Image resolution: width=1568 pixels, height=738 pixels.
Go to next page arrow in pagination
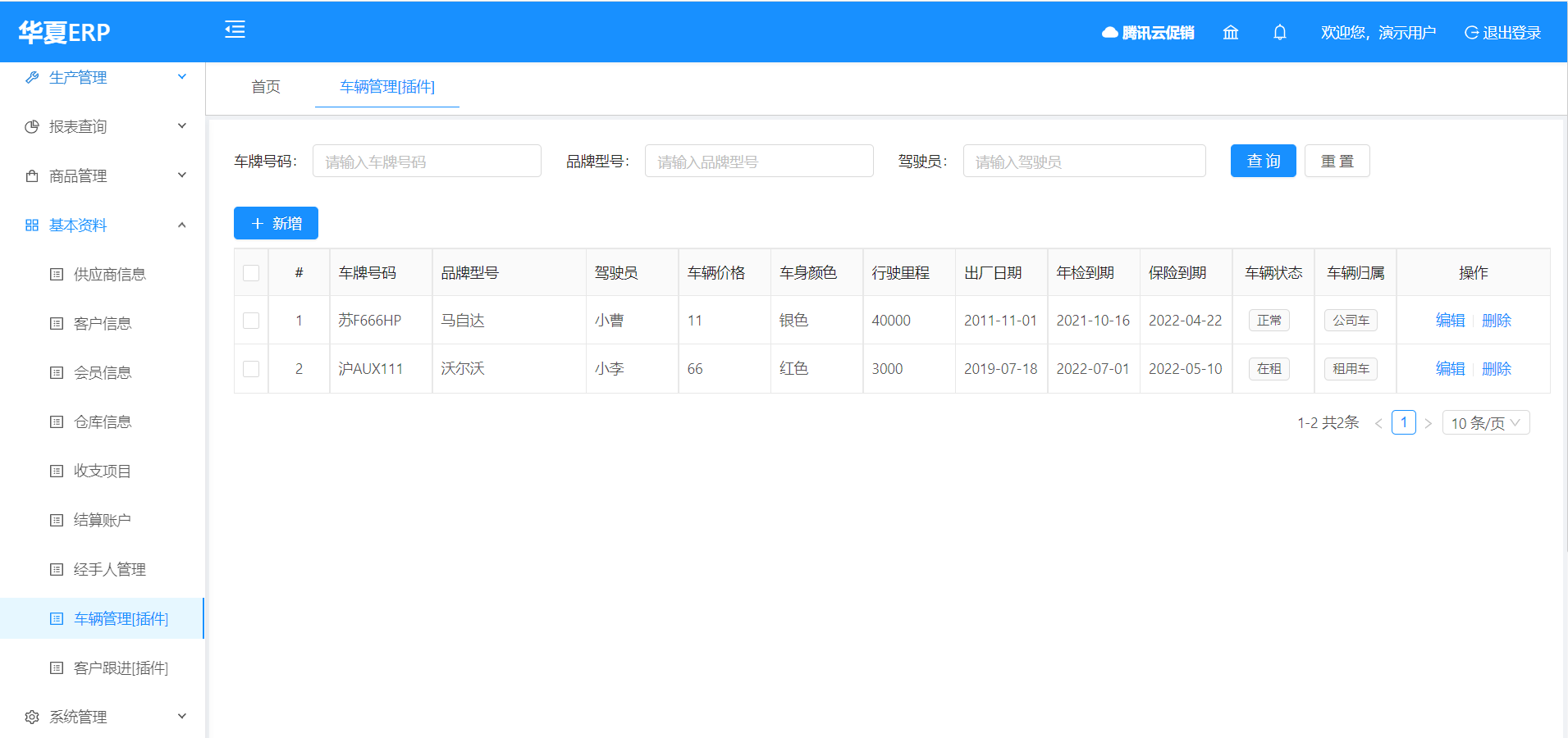click(x=1429, y=423)
